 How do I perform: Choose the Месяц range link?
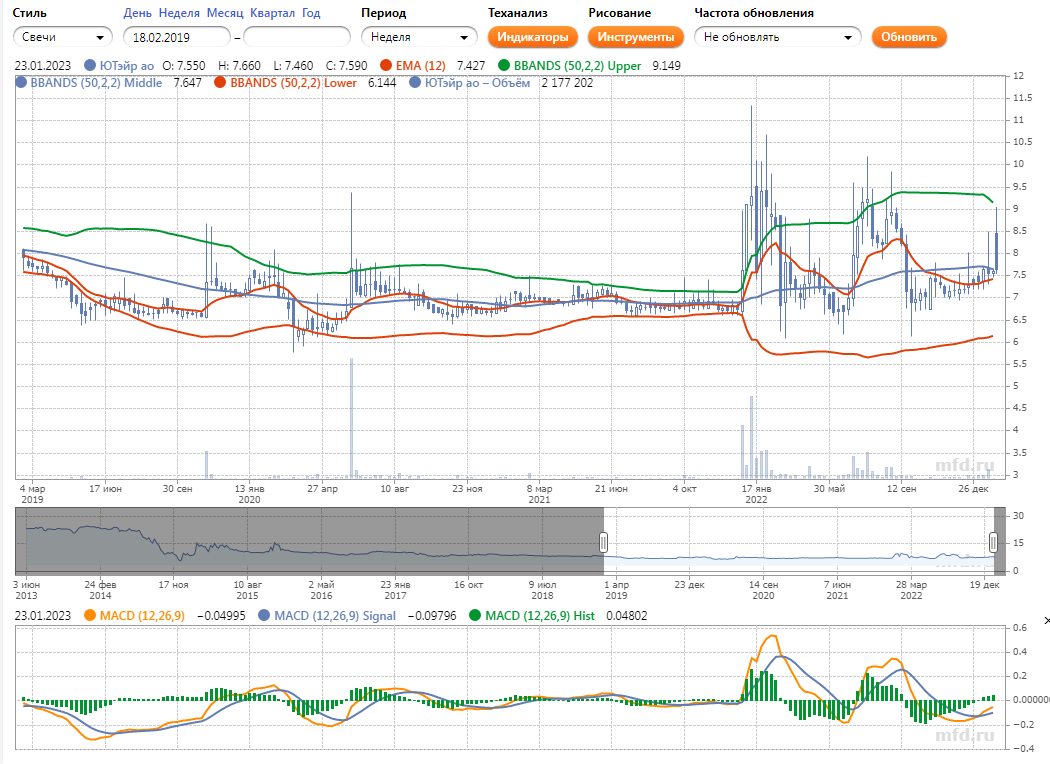tap(225, 13)
